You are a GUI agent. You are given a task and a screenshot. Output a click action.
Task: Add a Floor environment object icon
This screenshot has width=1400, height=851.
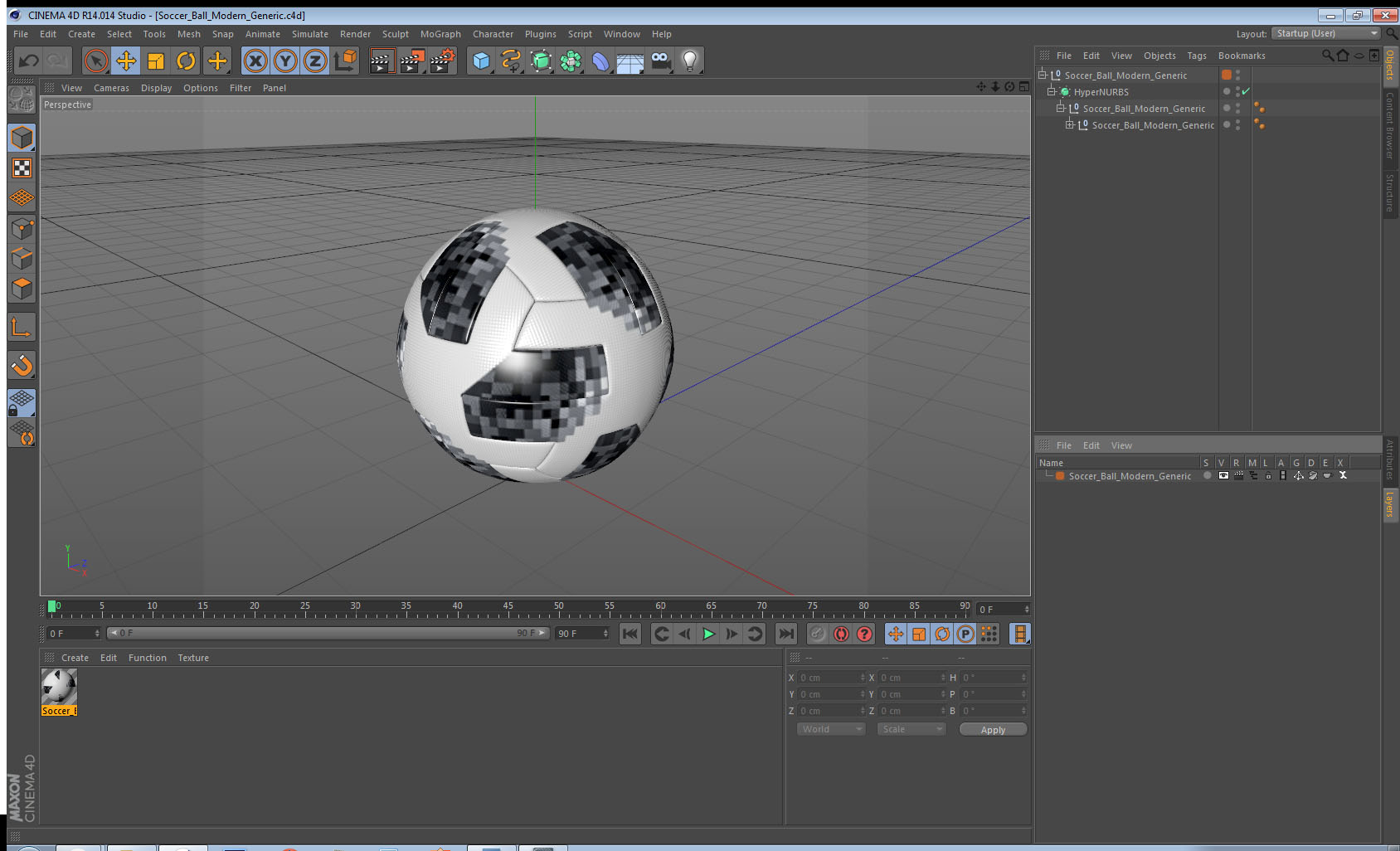click(630, 61)
